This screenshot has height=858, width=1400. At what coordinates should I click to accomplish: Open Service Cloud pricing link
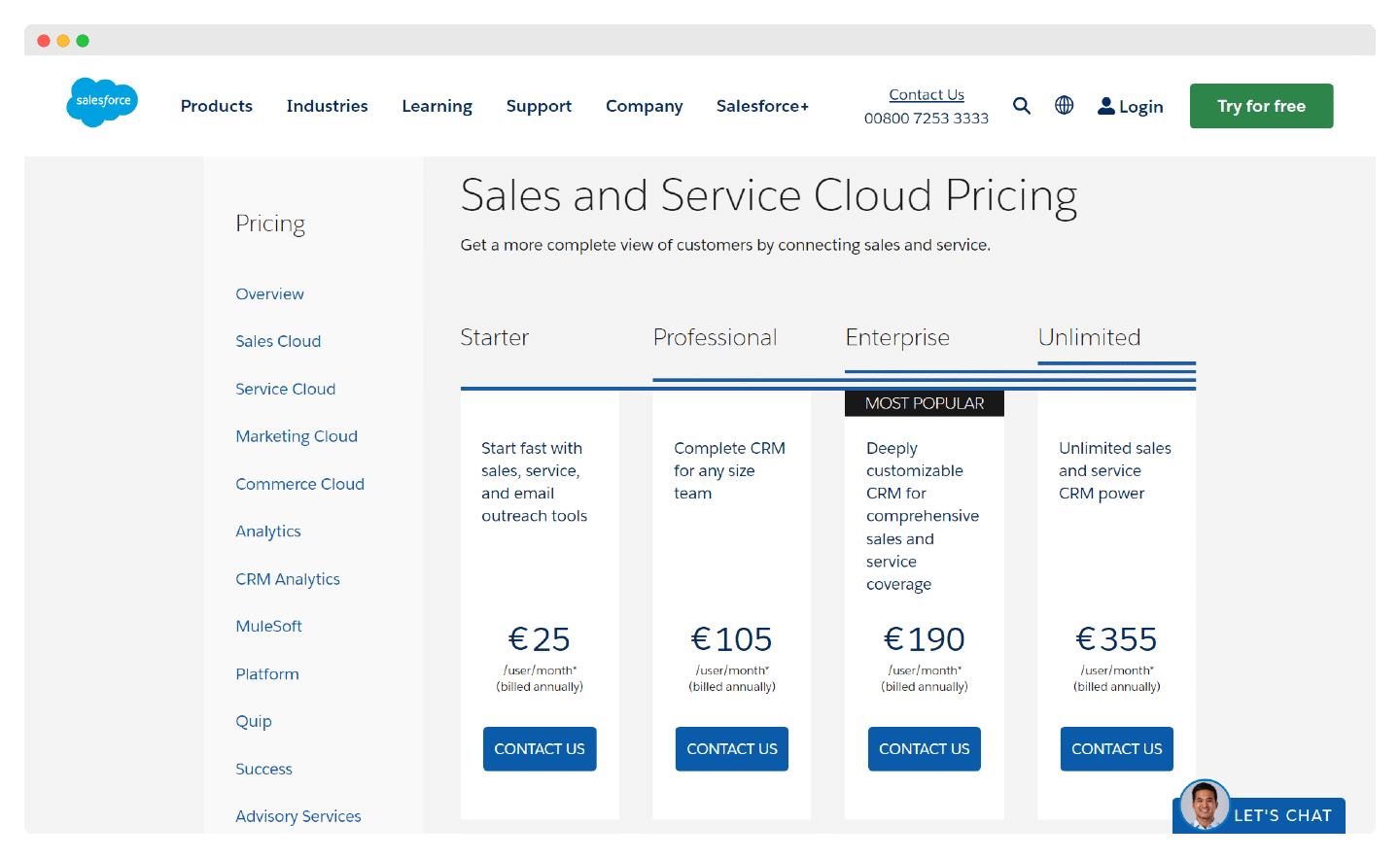tap(285, 389)
